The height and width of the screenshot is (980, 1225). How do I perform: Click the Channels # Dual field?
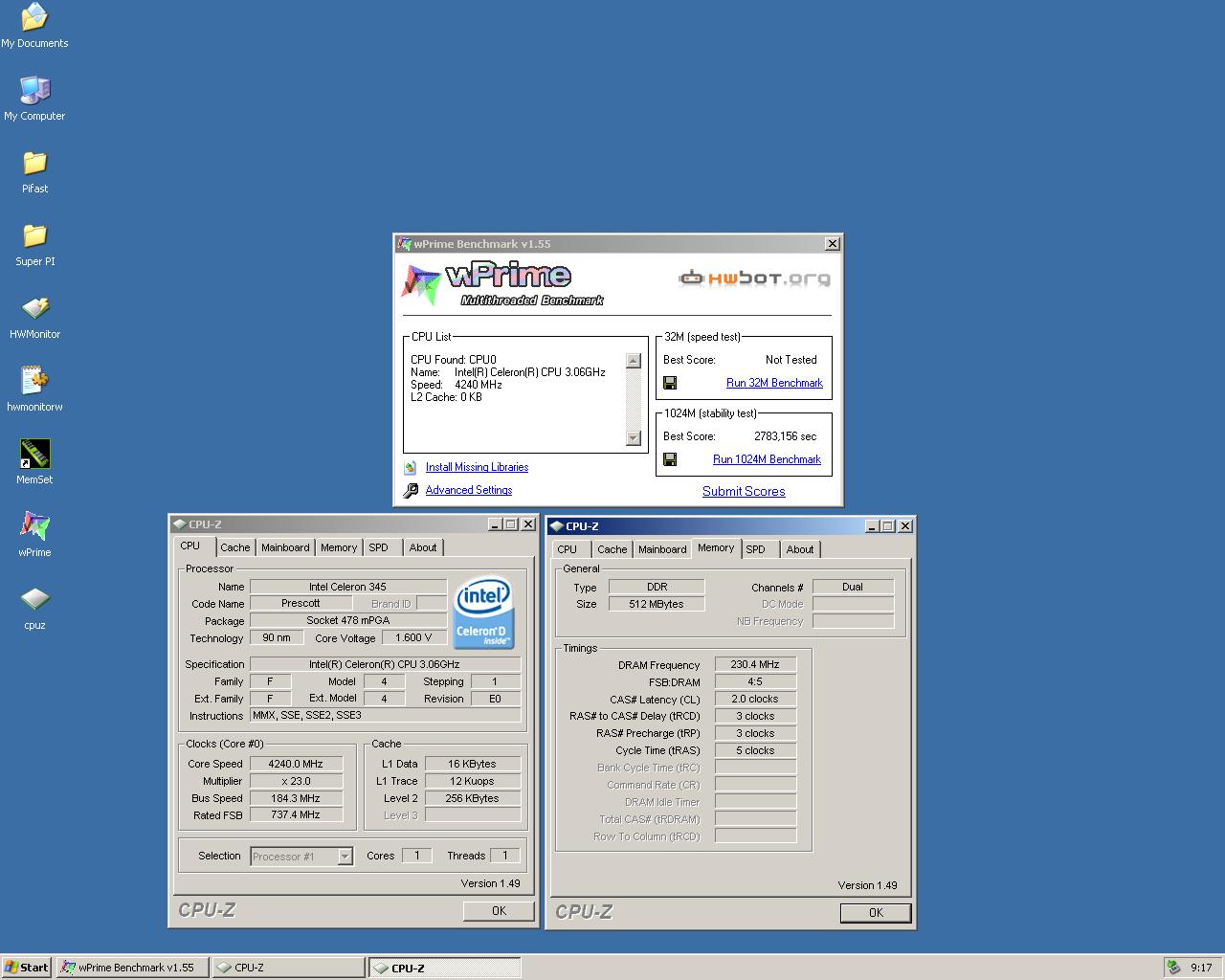(853, 587)
